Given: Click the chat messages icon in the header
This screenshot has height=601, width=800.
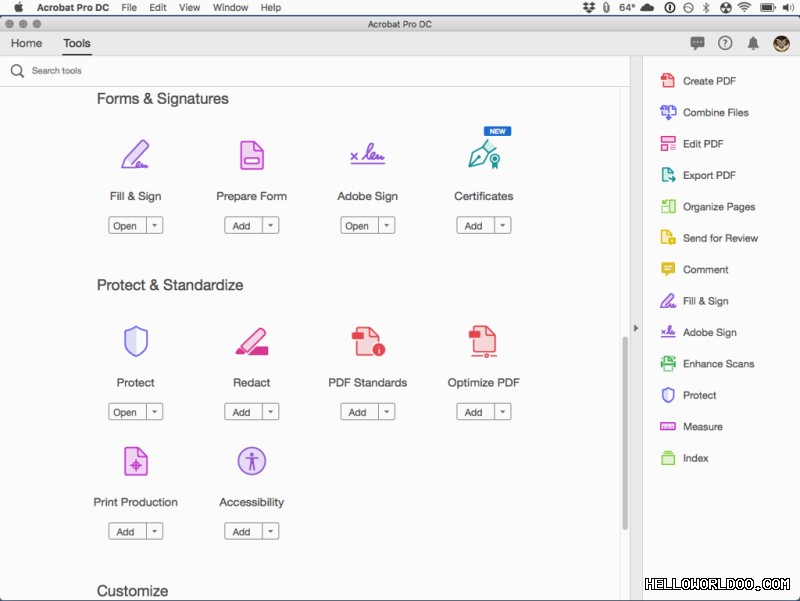Looking at the screenshot, I should point(697,43).
